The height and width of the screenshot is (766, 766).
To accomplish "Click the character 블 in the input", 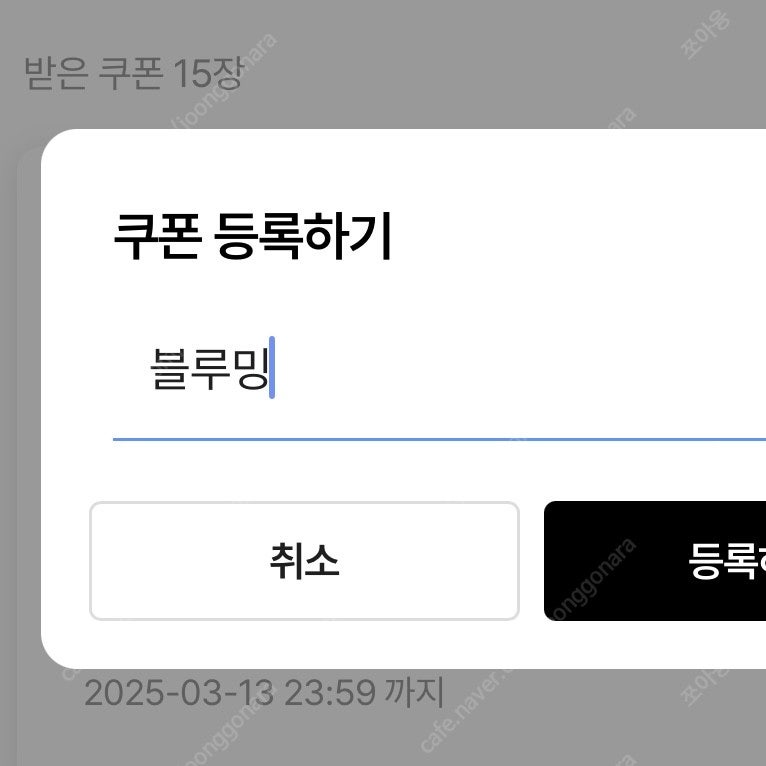I will [x=169, y=369].
